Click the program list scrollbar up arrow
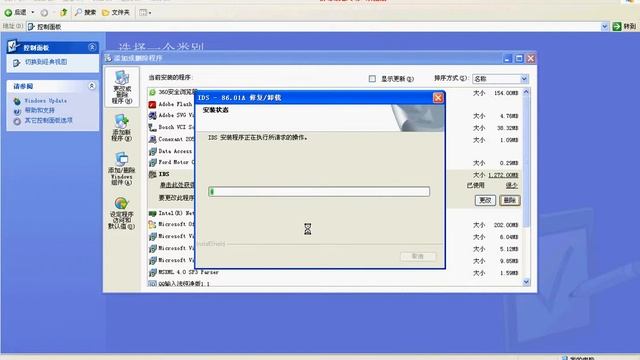 (x=526, y=92)
